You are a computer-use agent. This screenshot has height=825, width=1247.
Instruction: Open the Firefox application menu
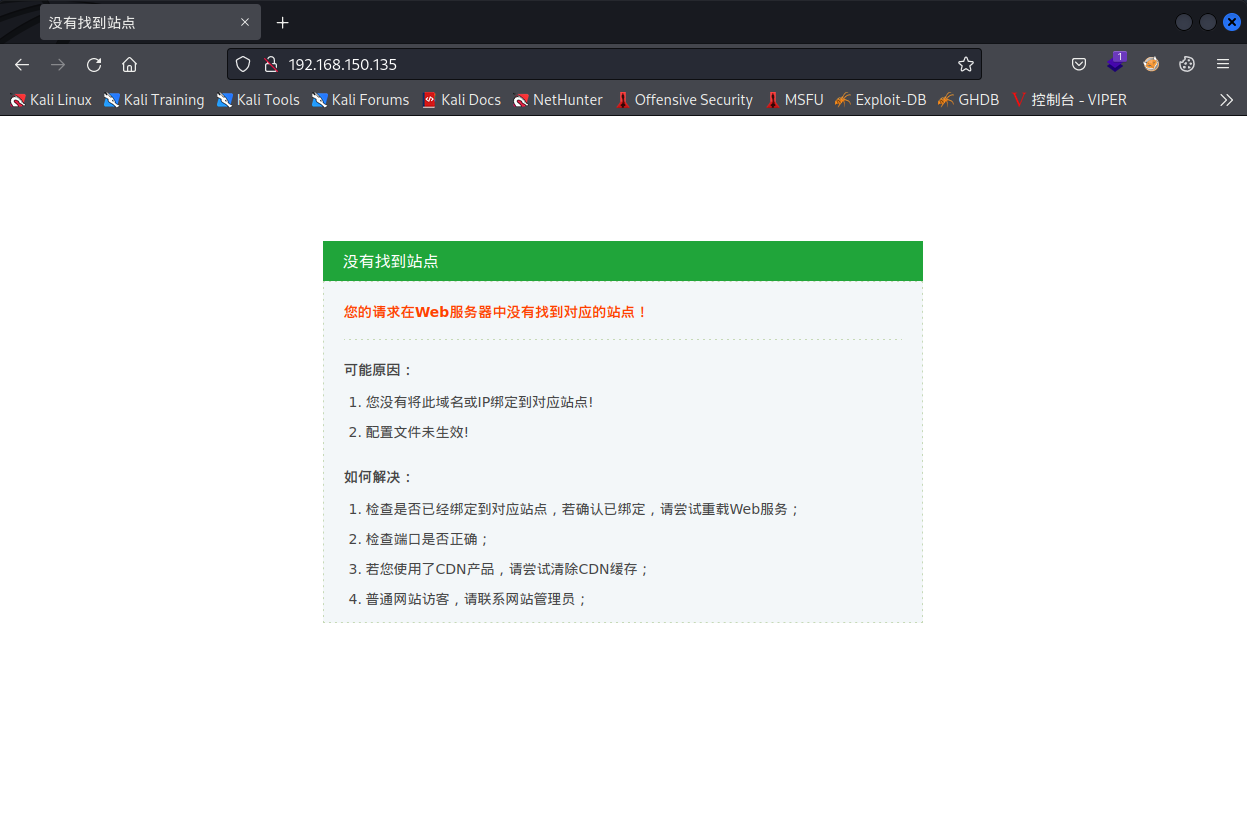[x=1223, y=64]
